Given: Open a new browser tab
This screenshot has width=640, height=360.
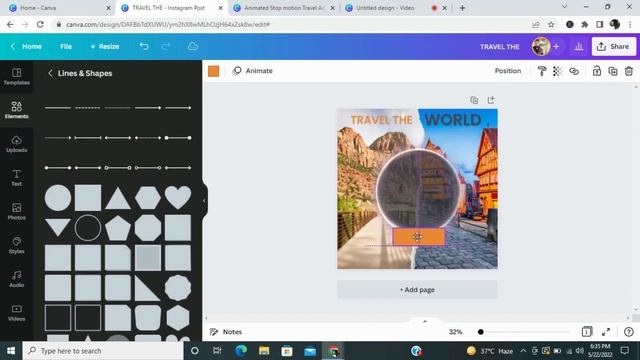Looking at the screenshot, I should (x=462, y=8).
